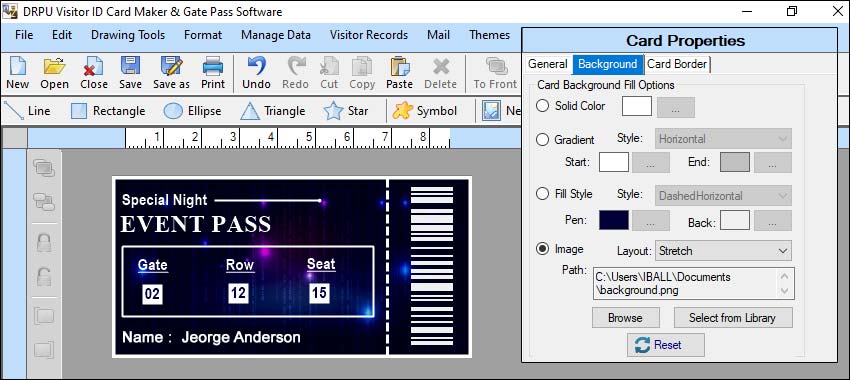Click the dark Pen color swatch

pyautogui.click(x=614, y=221)
